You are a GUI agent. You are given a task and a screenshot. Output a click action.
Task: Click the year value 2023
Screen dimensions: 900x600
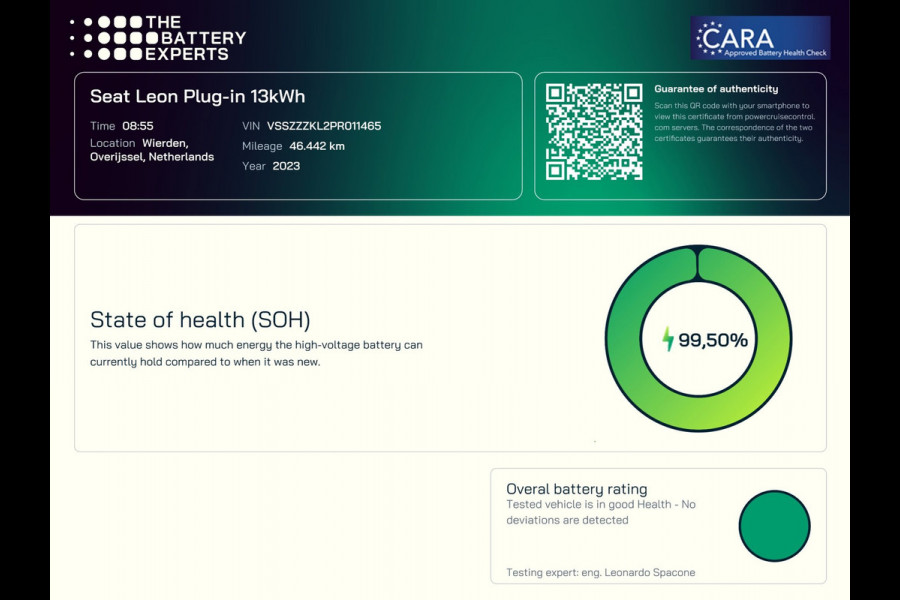pyautogui.click(x=286, y=166)
